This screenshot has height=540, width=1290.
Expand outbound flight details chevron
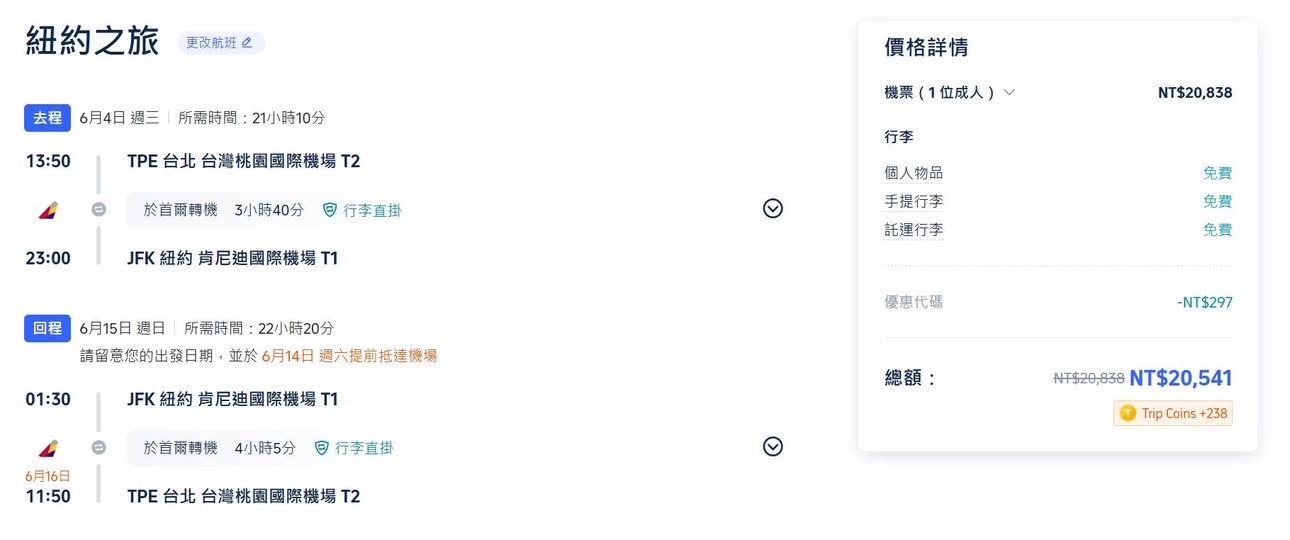pos(772,209)
